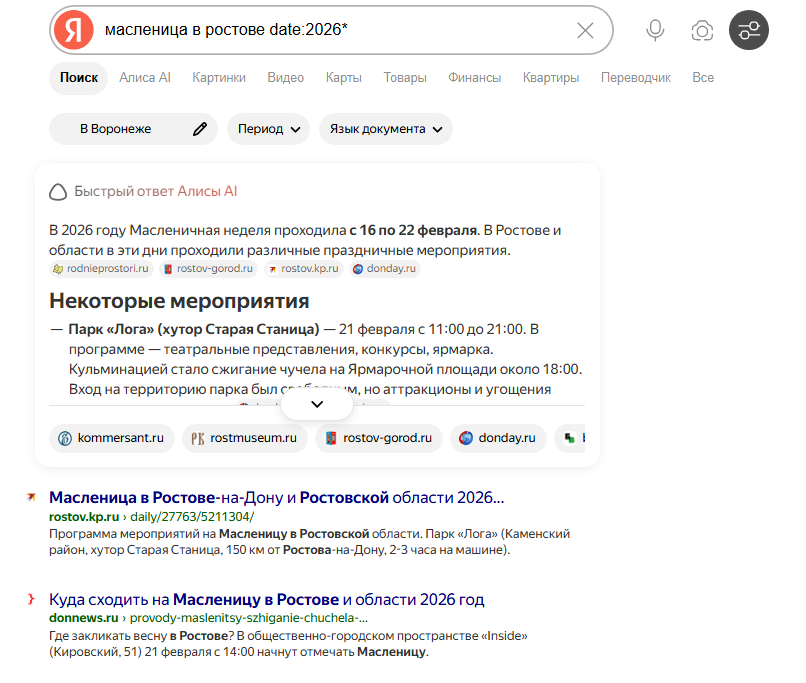Image resolution: width=806 pixels, height=683 pixels.
Task: Click the bold text с 16 по 22 февраля
Action: [x=413, y=230]
